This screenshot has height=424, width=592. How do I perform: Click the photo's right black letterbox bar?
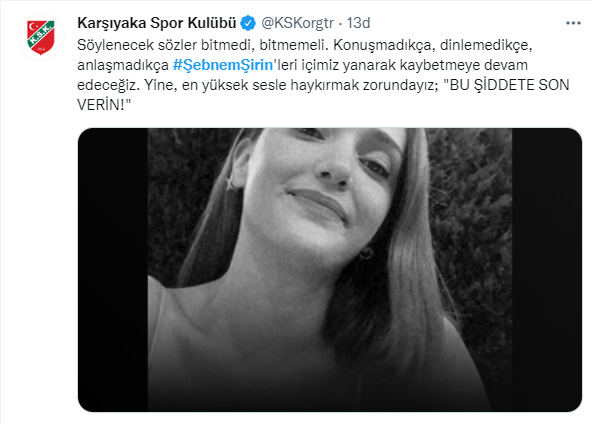tap(547, 270)
